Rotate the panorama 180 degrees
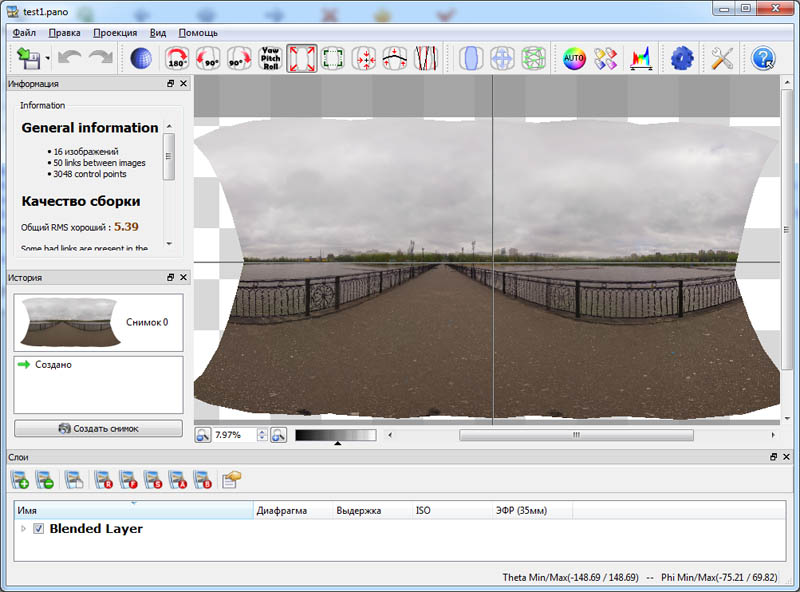This screenshot has height=592, width=800. [x=177, y=58]
